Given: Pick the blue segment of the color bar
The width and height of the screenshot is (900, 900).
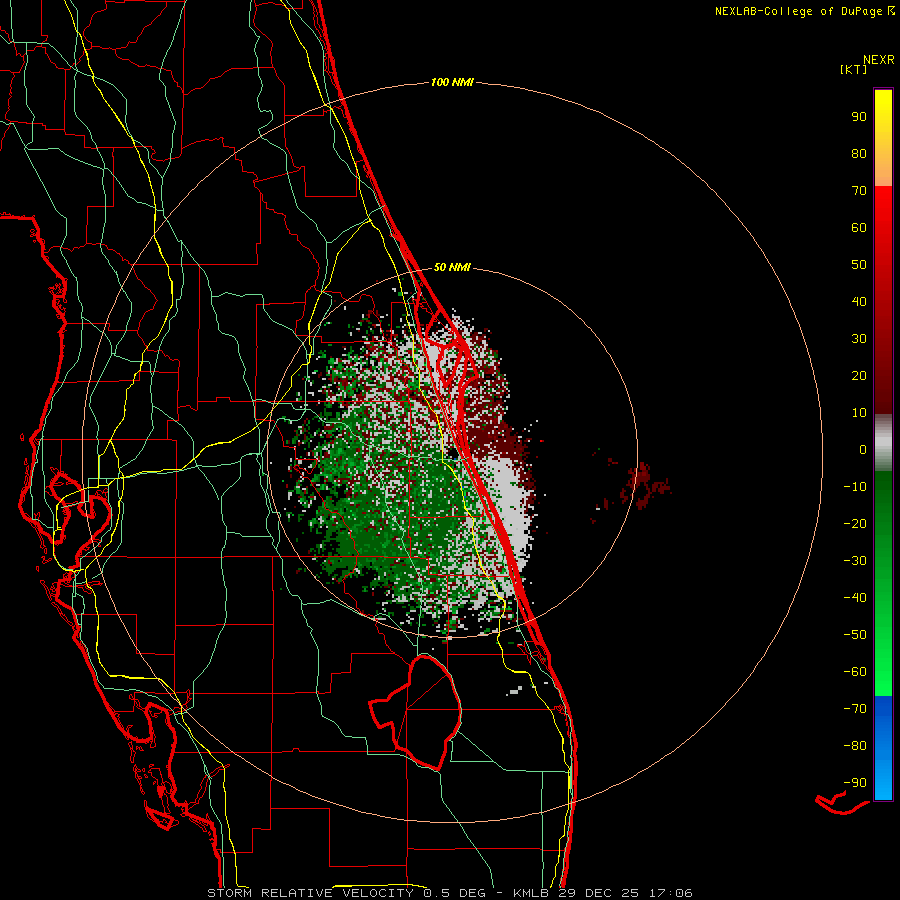Looking at the screenshot, I should click(x=883, y=748).
